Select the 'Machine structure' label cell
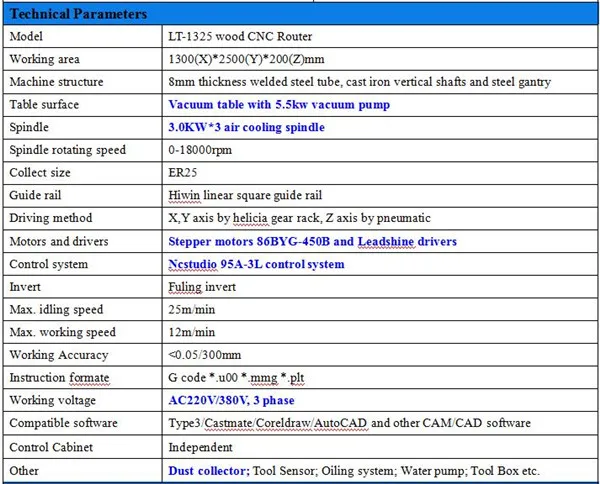600x484 pixels. (x=83, y=81)
